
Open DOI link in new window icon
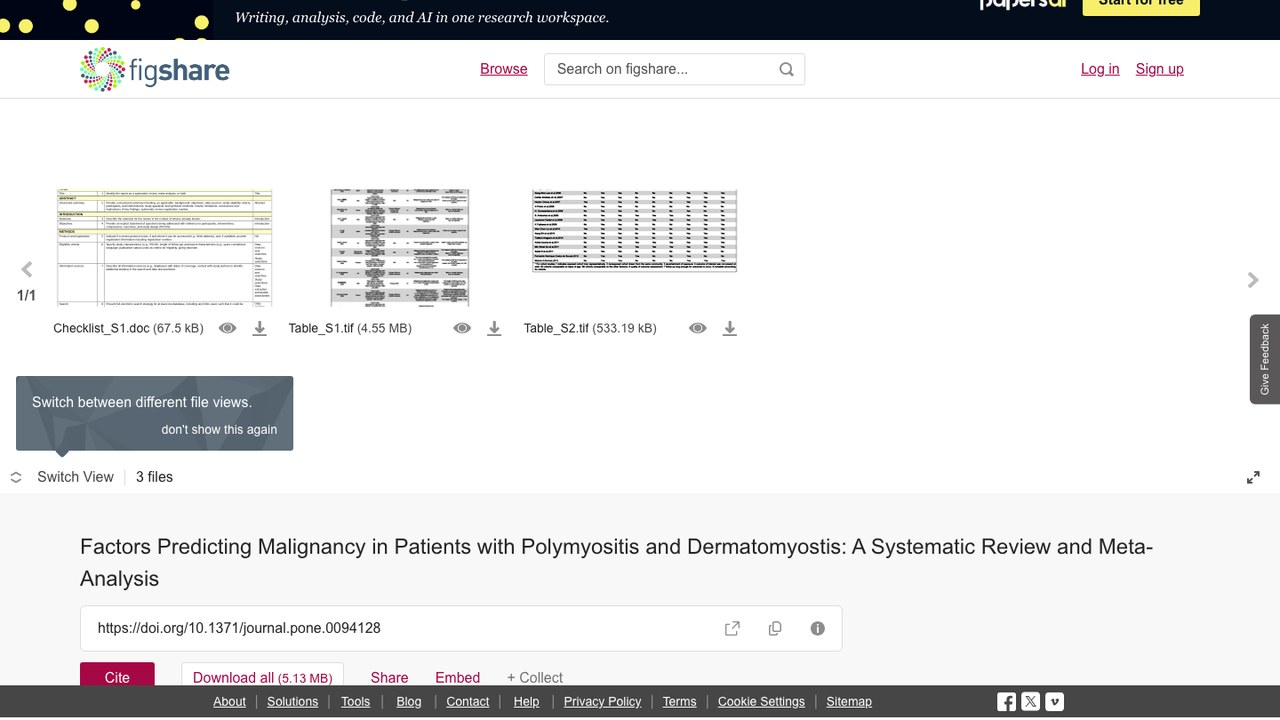(x=732, y=628)
